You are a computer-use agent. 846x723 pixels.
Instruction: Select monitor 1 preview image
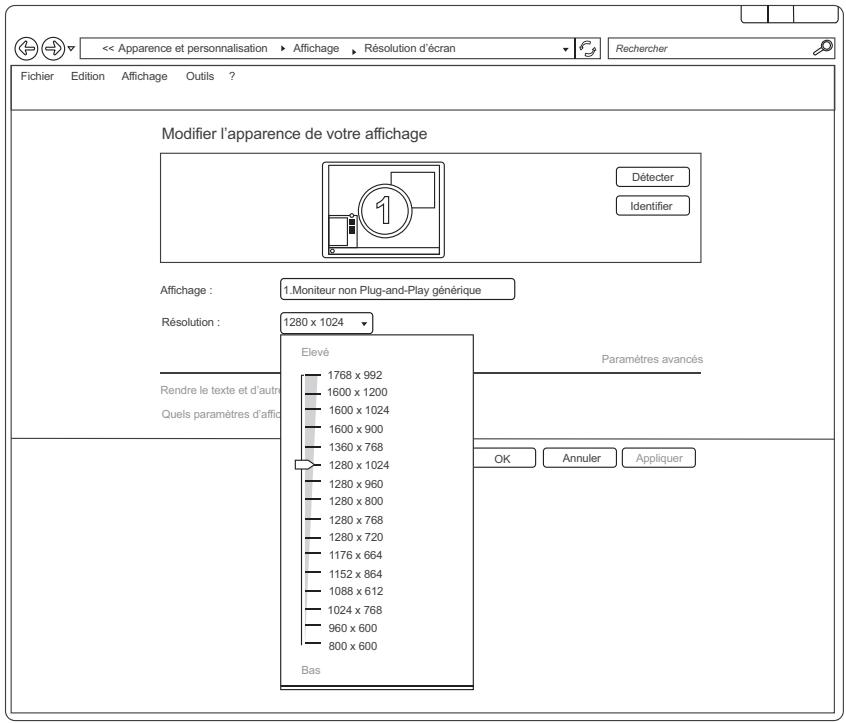click(x=384, y=208)
